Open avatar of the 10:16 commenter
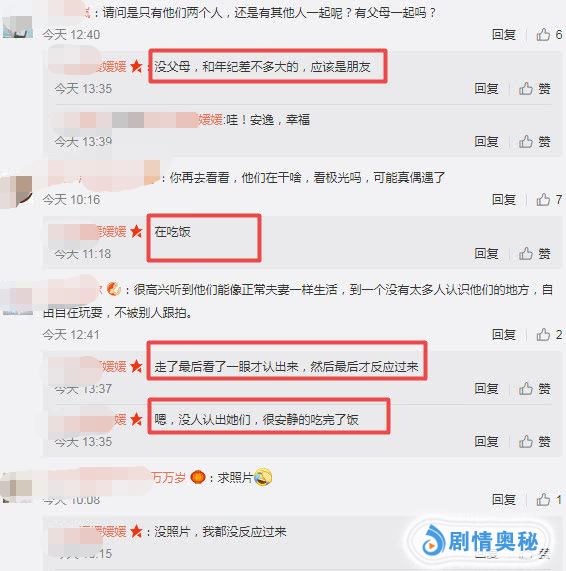 pos(17,191)
